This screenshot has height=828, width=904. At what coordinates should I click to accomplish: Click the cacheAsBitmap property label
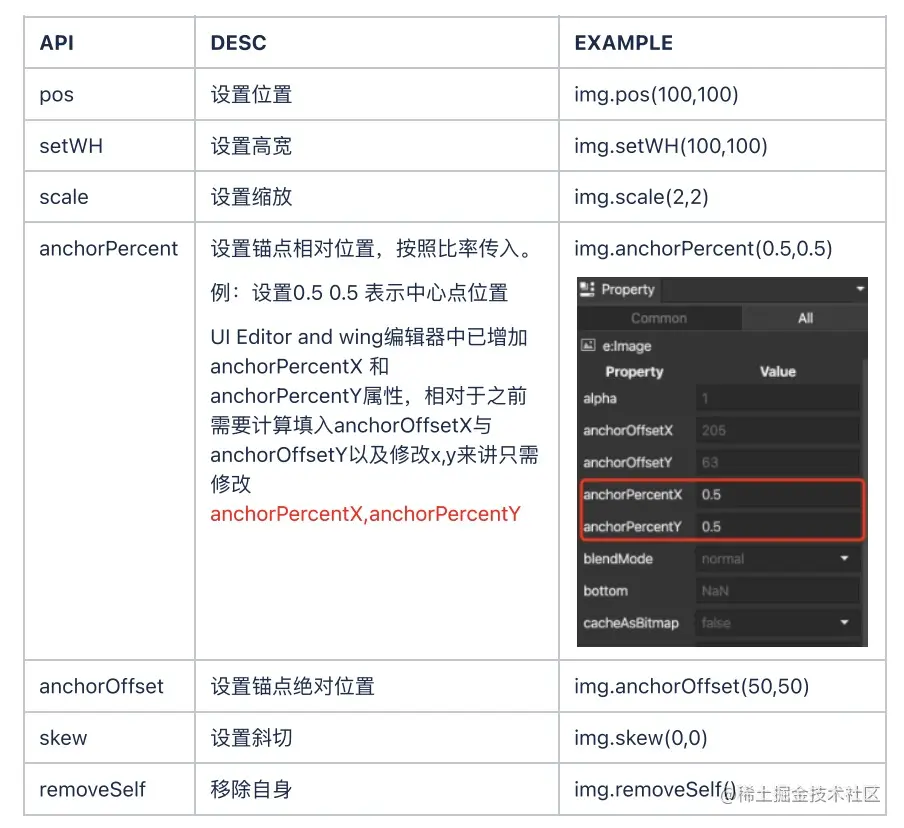pos(631,623)
